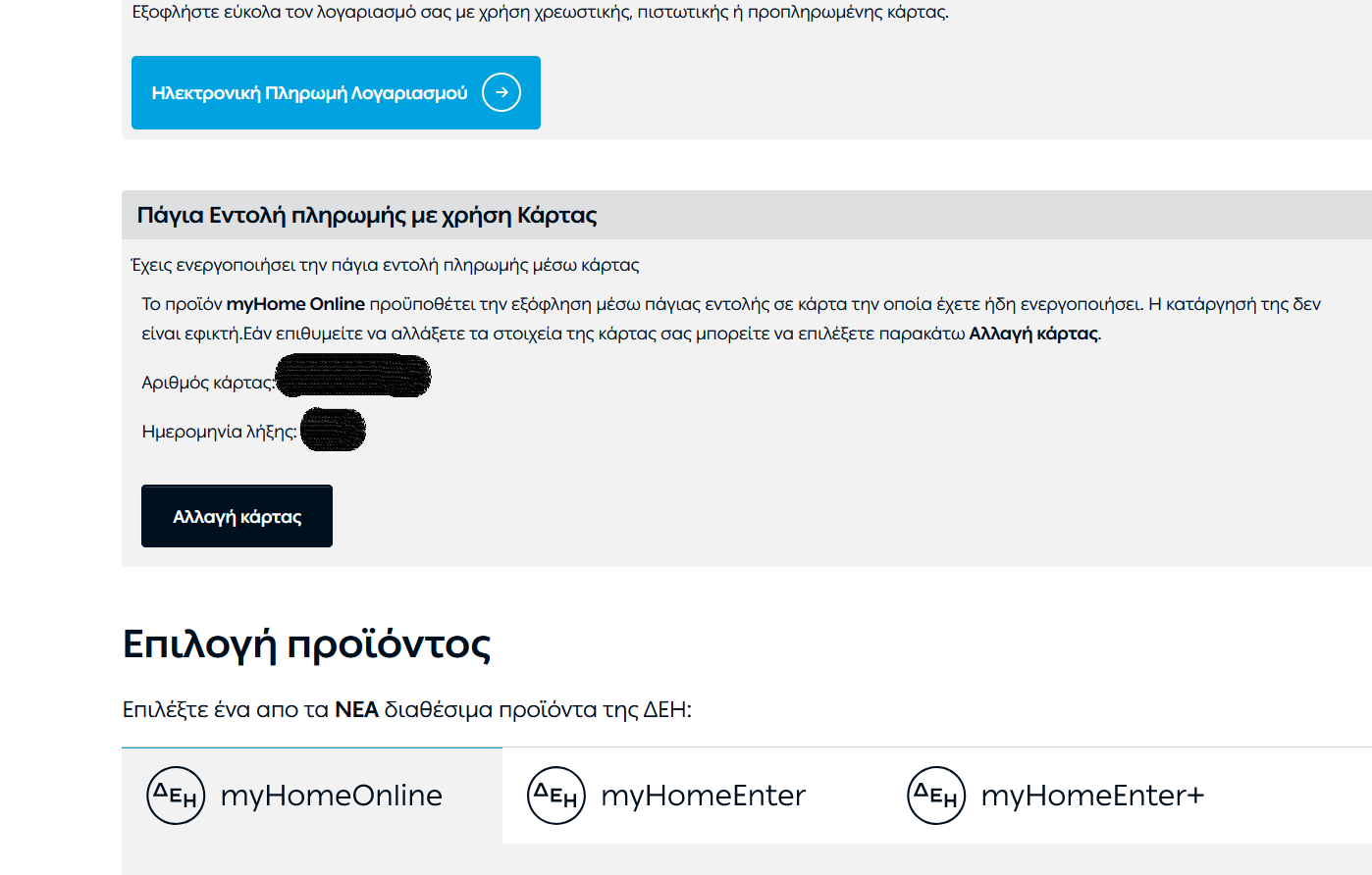The width and height of the screenshot is (1372, 875).
Task: Click the Εξοφλήστε εύκολα τον λογαριασμό σας sentence
Action: click(541, 13)
